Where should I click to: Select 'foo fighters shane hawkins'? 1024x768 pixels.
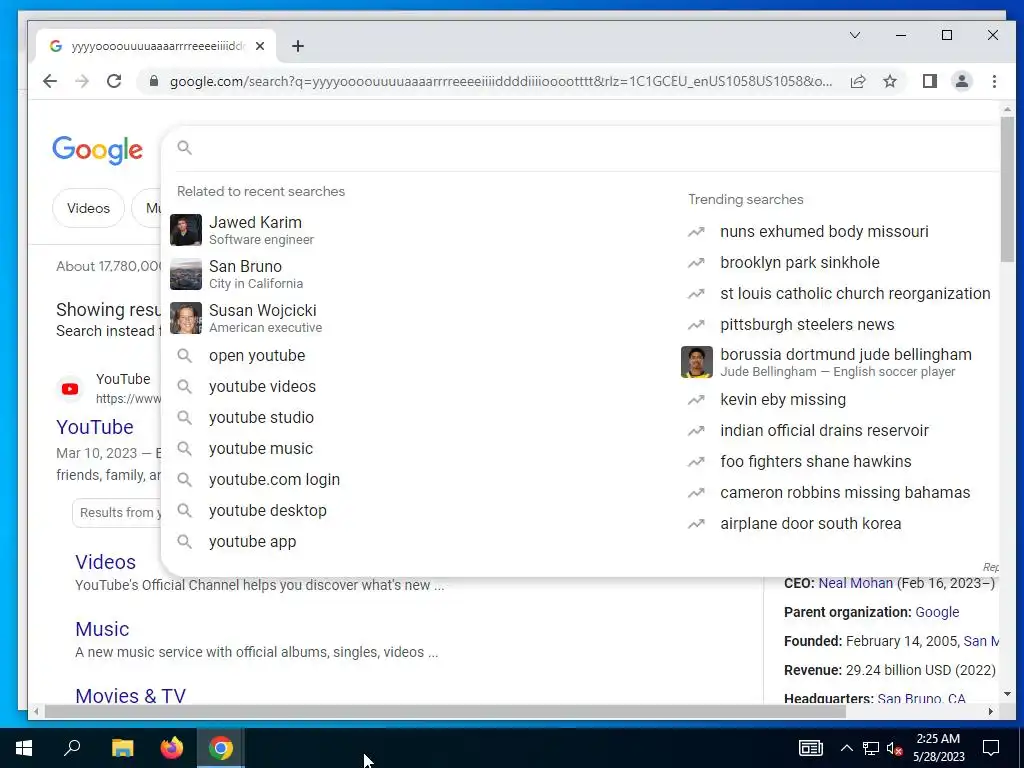839,462
